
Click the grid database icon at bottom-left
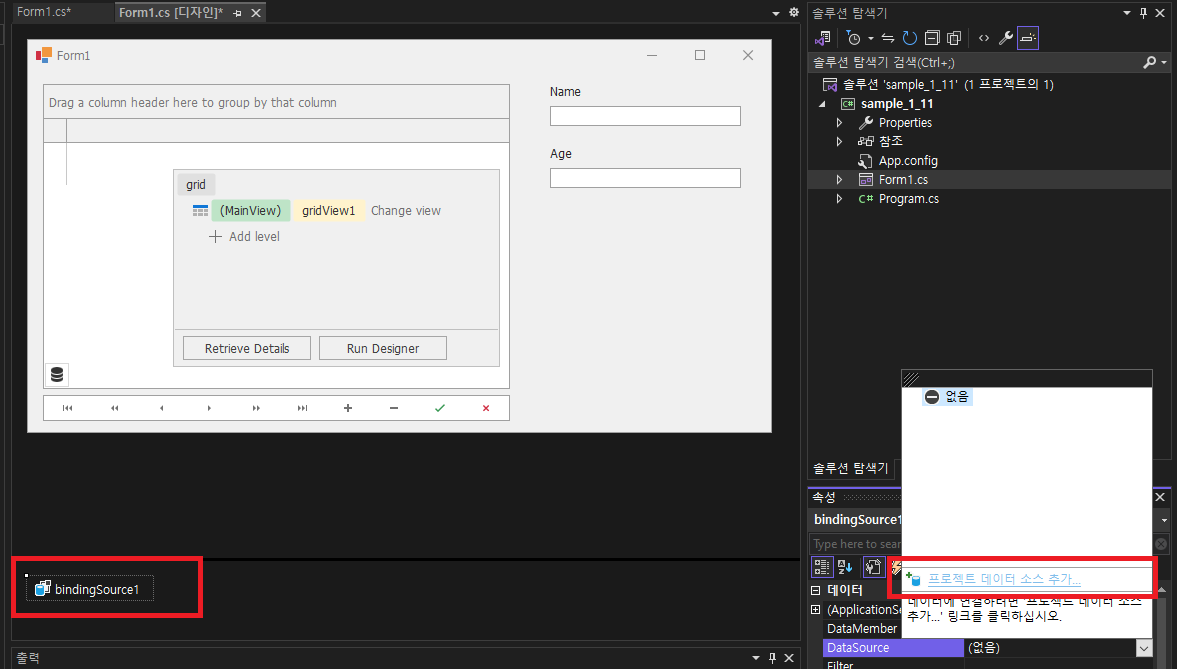point(56,374)
